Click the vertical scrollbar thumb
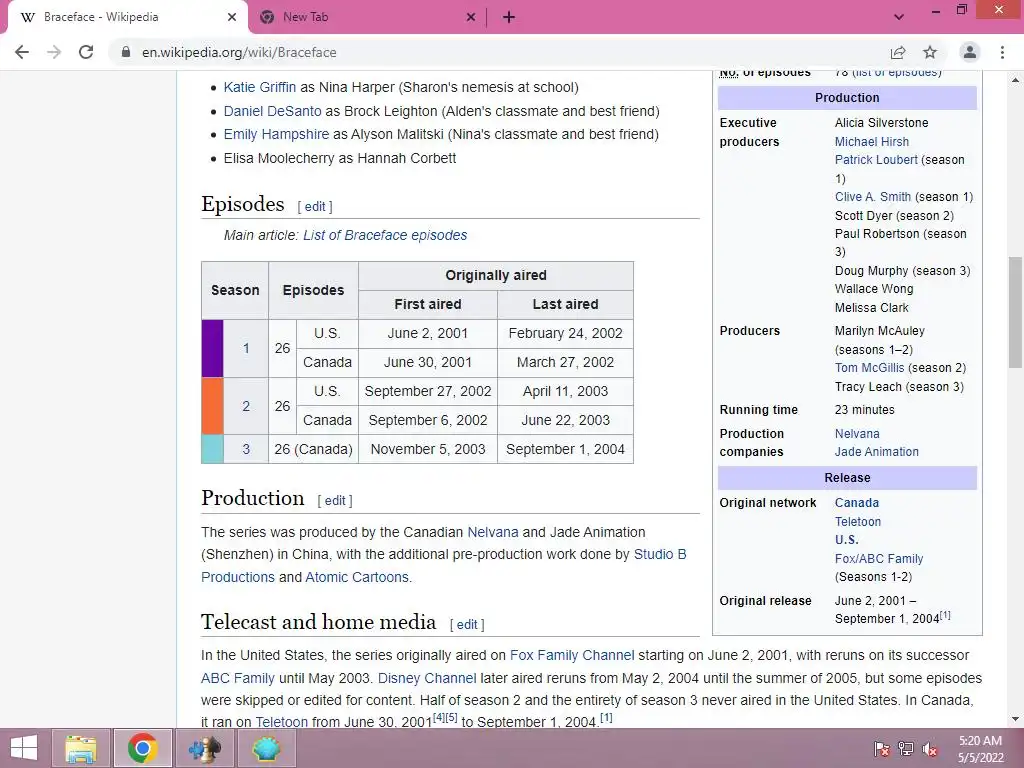 [1015, 312]
